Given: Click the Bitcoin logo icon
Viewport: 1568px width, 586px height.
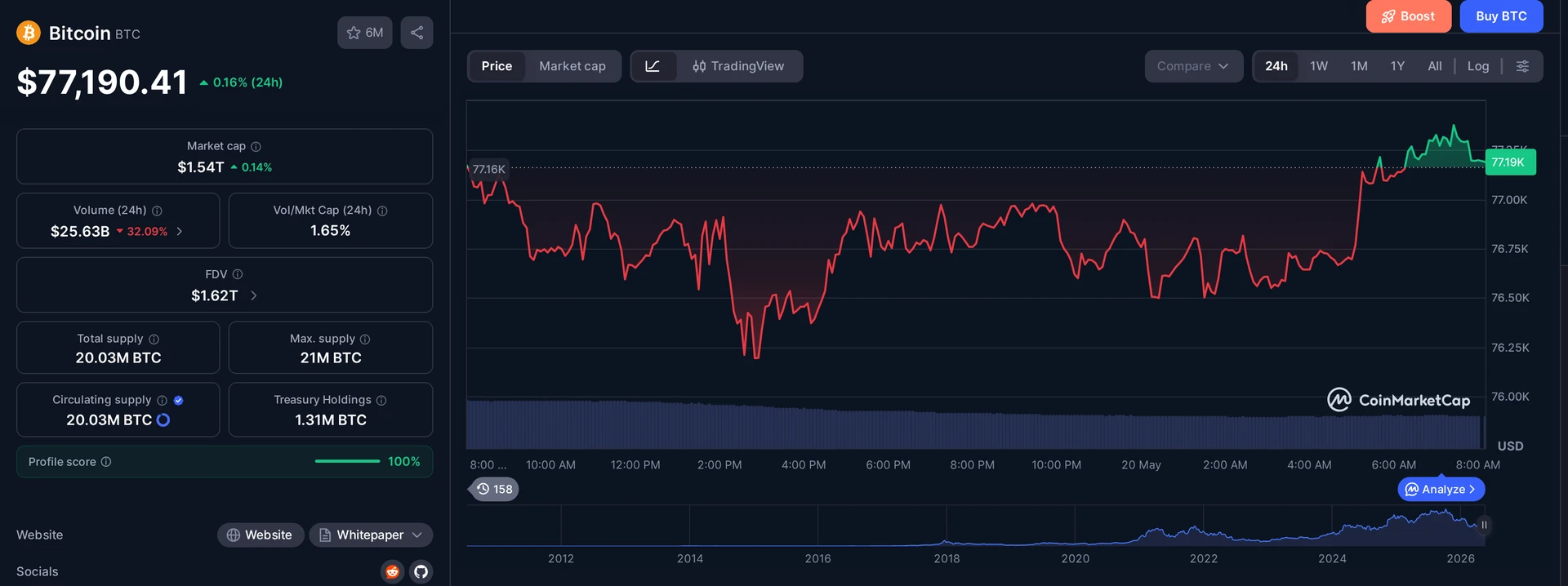Looking at the screenshot, I should tap(29, 33).
